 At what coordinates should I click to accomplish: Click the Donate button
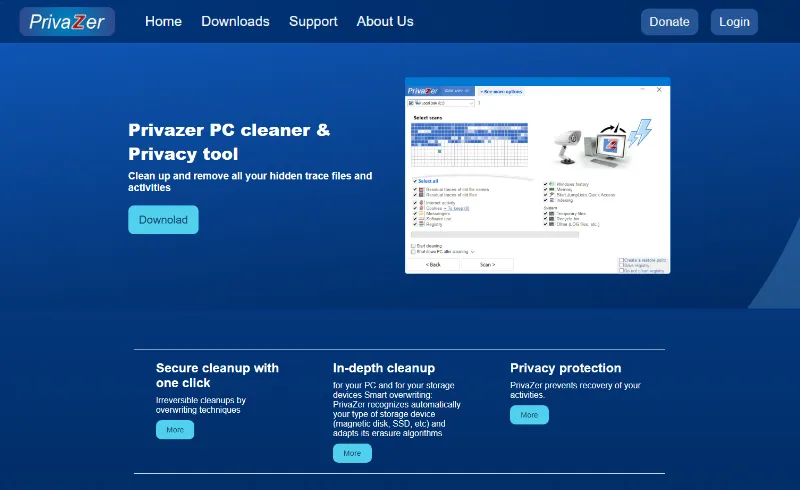click(x=669, y=22)
